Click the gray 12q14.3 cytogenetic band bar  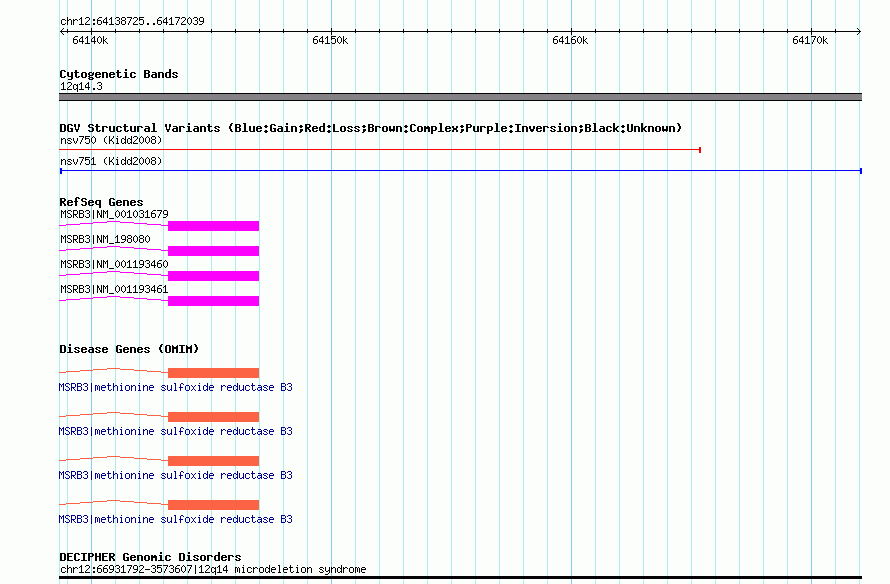(x=460, y=97)
